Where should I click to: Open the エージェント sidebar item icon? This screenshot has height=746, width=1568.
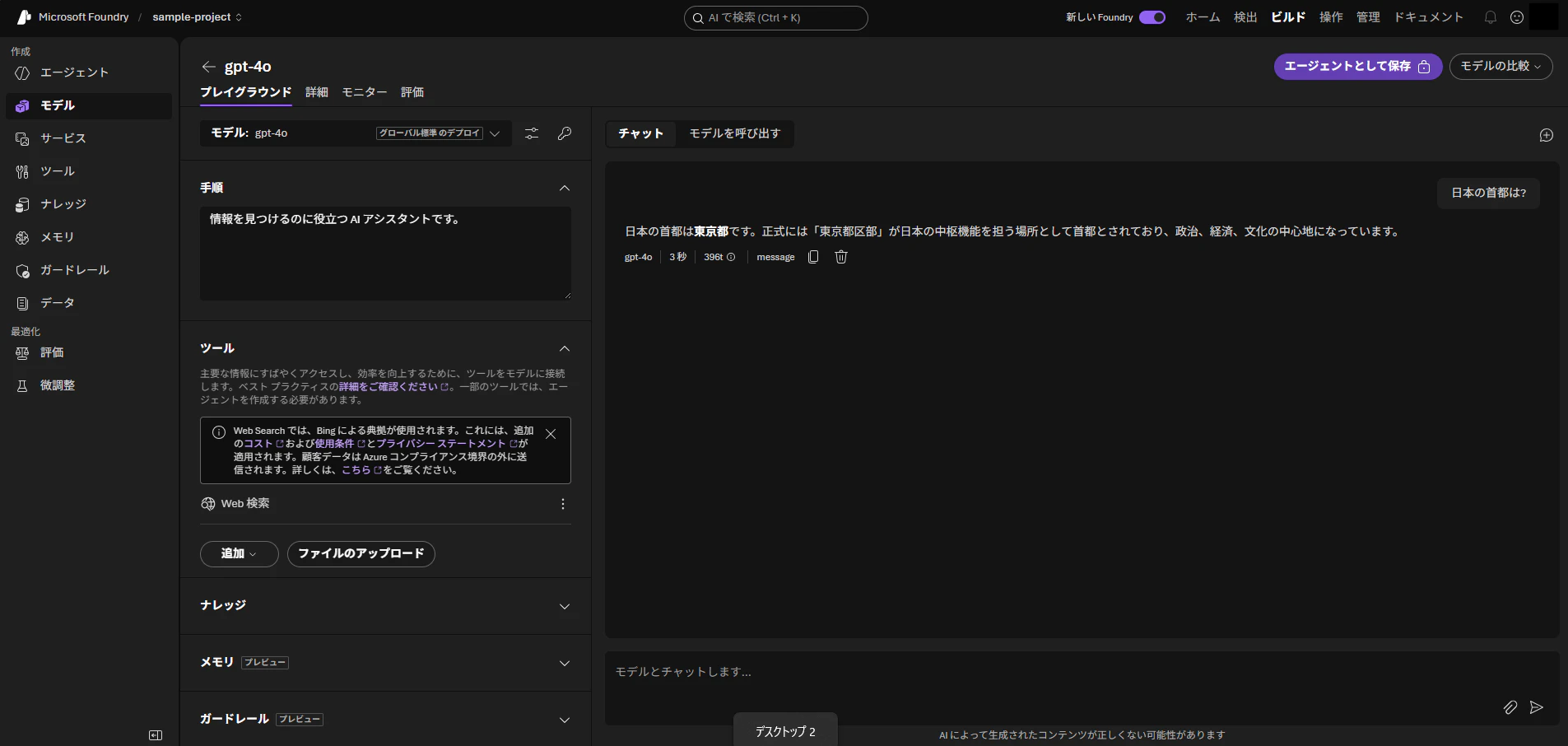click(22, 72)
